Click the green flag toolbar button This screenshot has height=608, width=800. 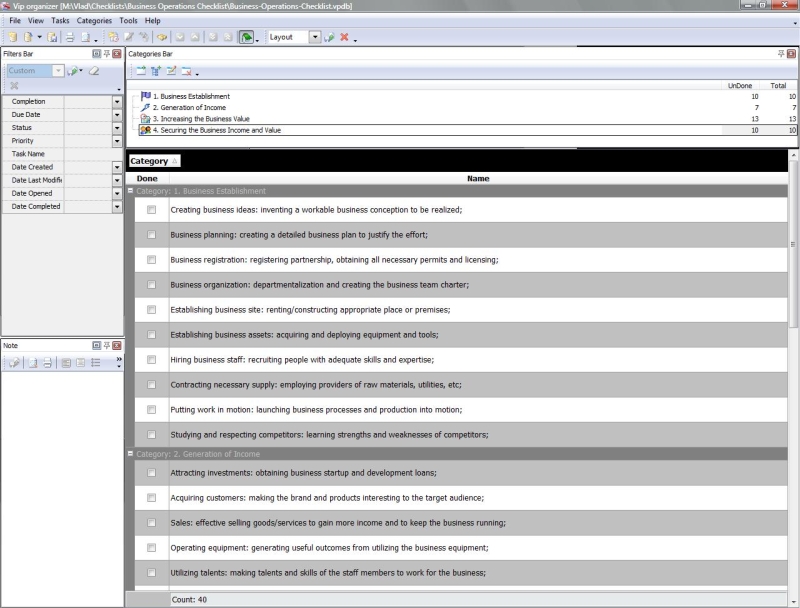pos(246,37)
